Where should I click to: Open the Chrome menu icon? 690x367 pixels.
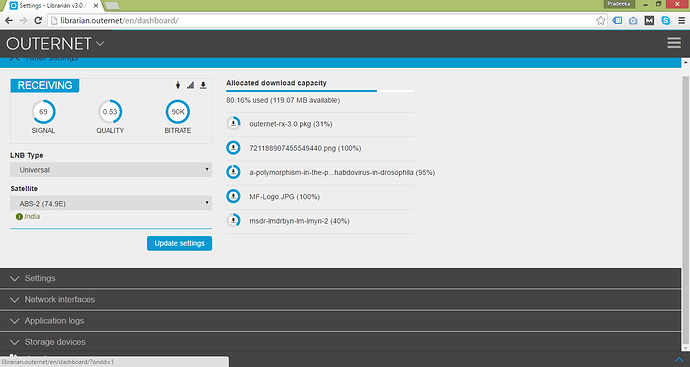[x=681, y=20]
